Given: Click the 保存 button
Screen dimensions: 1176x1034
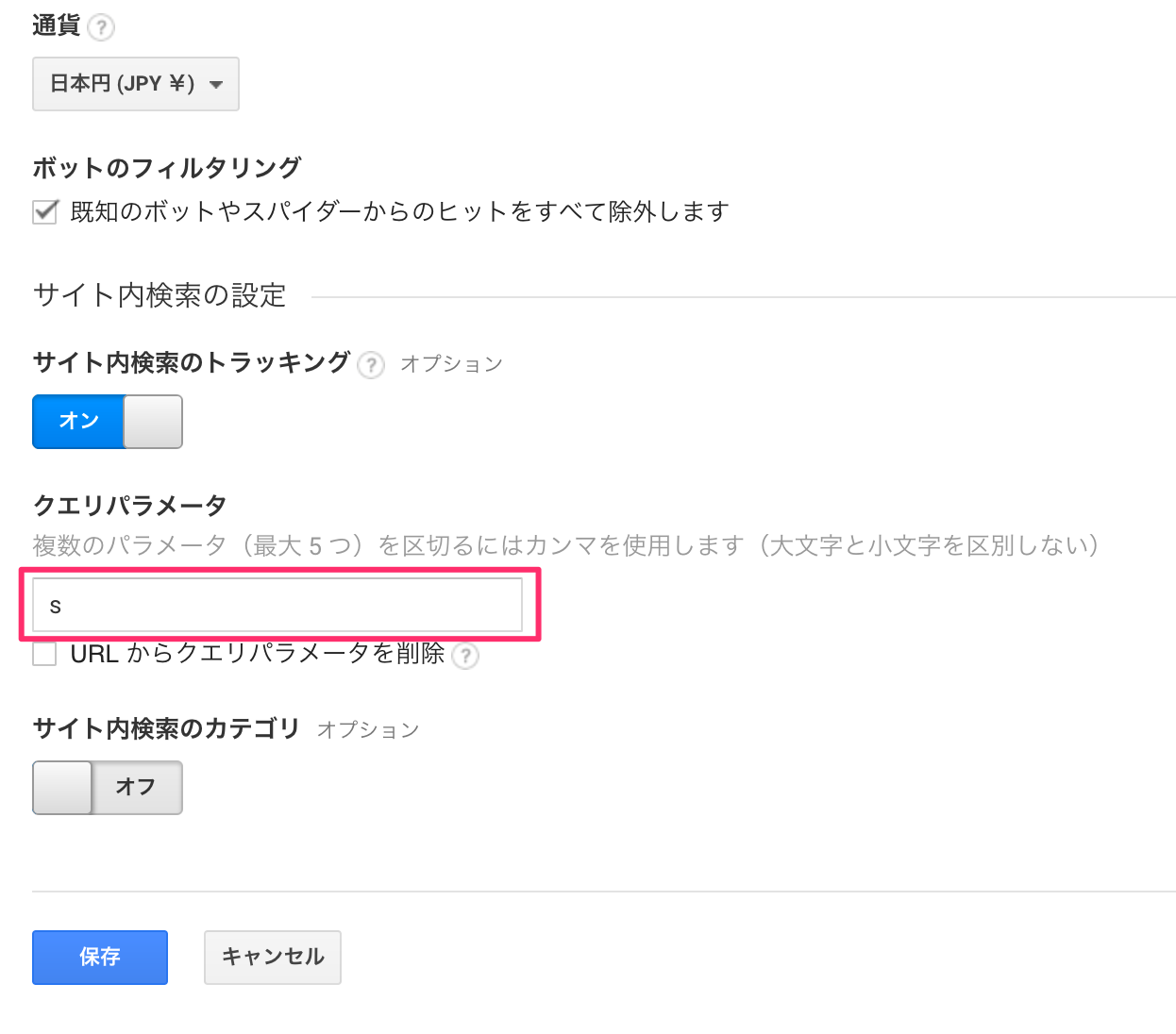Looking at the screenshot, I should coord(99,958).
